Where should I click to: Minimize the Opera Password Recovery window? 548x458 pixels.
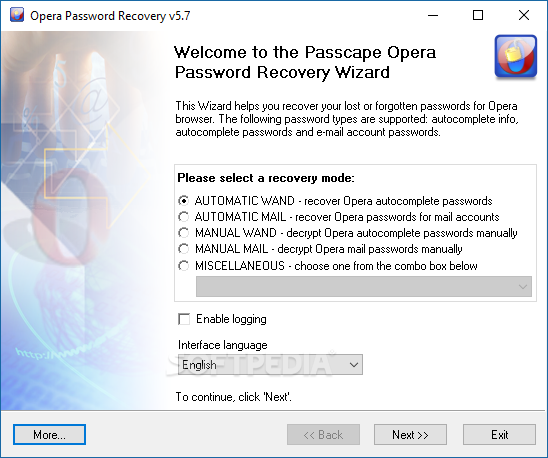click(433, 15)
